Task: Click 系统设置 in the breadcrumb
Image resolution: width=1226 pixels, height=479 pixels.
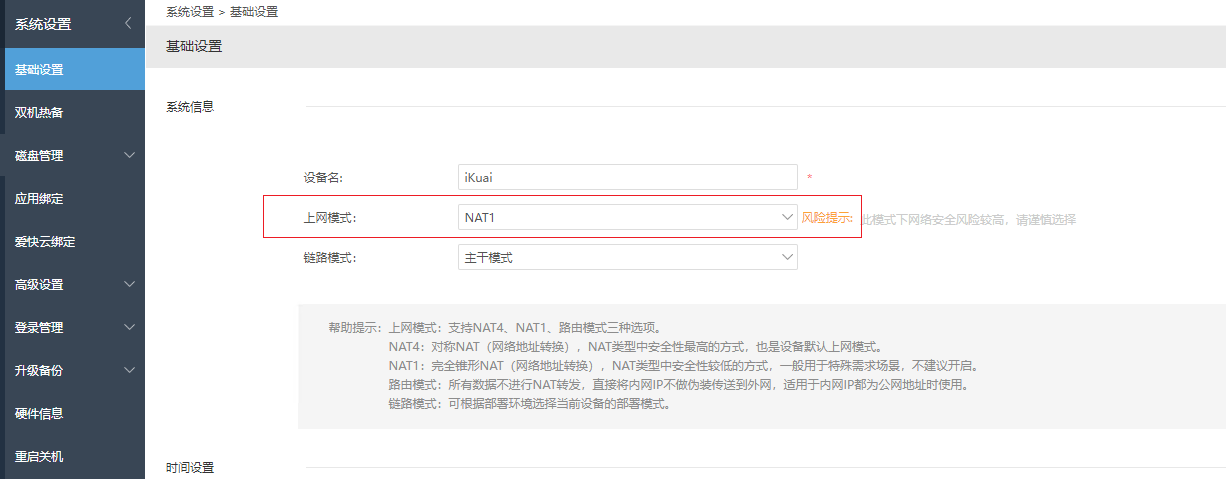Action: click(190, 12)
